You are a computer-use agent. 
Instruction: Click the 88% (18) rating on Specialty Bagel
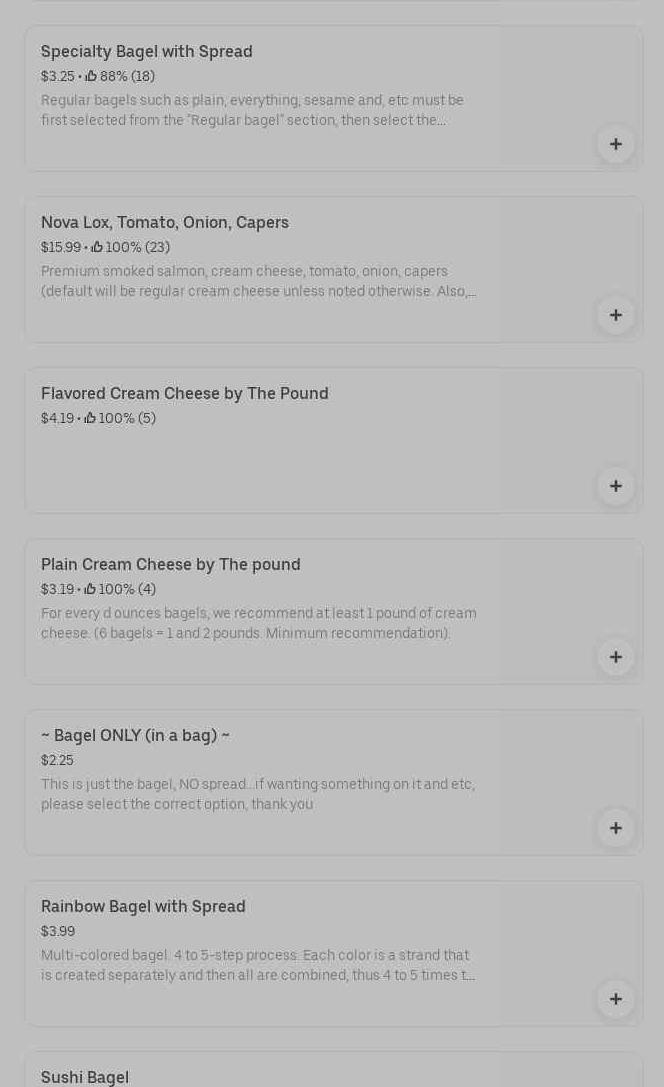(x=120, y=77)
